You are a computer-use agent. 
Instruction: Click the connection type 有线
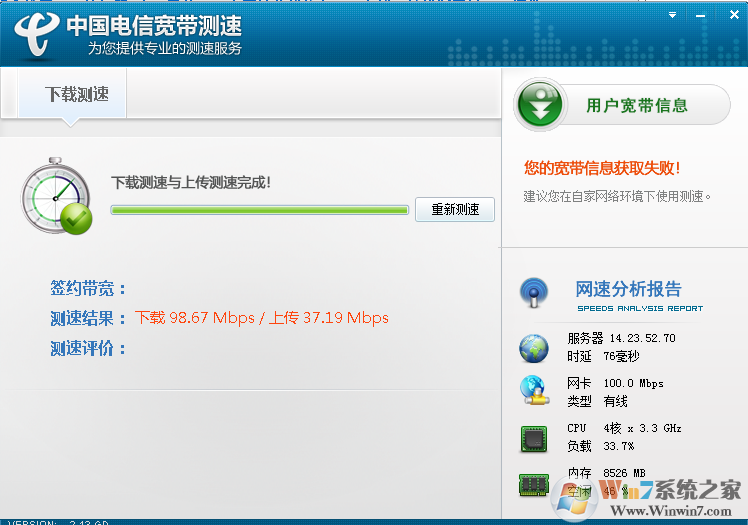(615, 401)
